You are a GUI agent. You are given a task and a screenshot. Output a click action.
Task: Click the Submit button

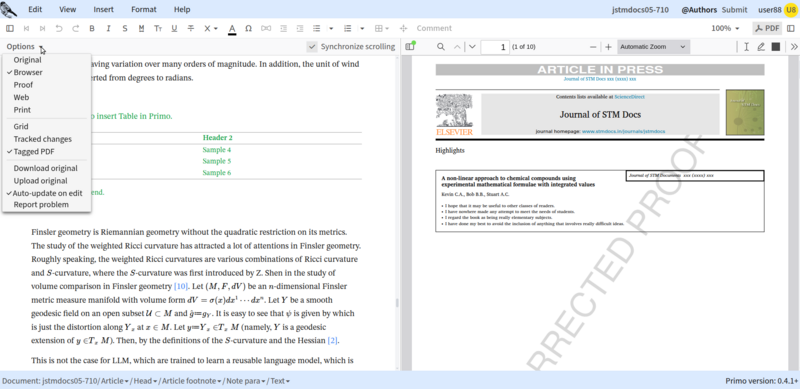point(735,9)
